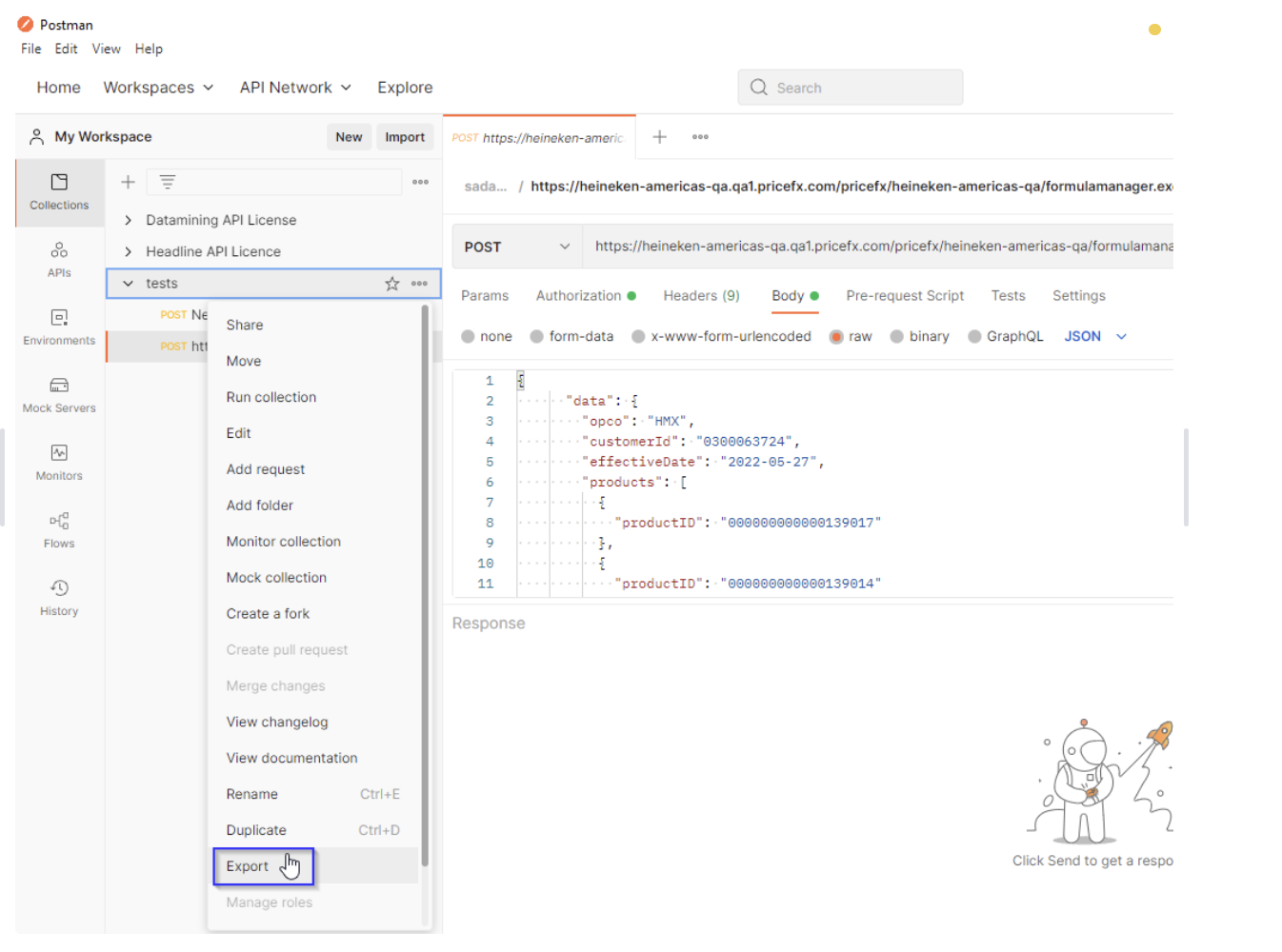Switch to the Pre-request Script tab

(905, 296)
